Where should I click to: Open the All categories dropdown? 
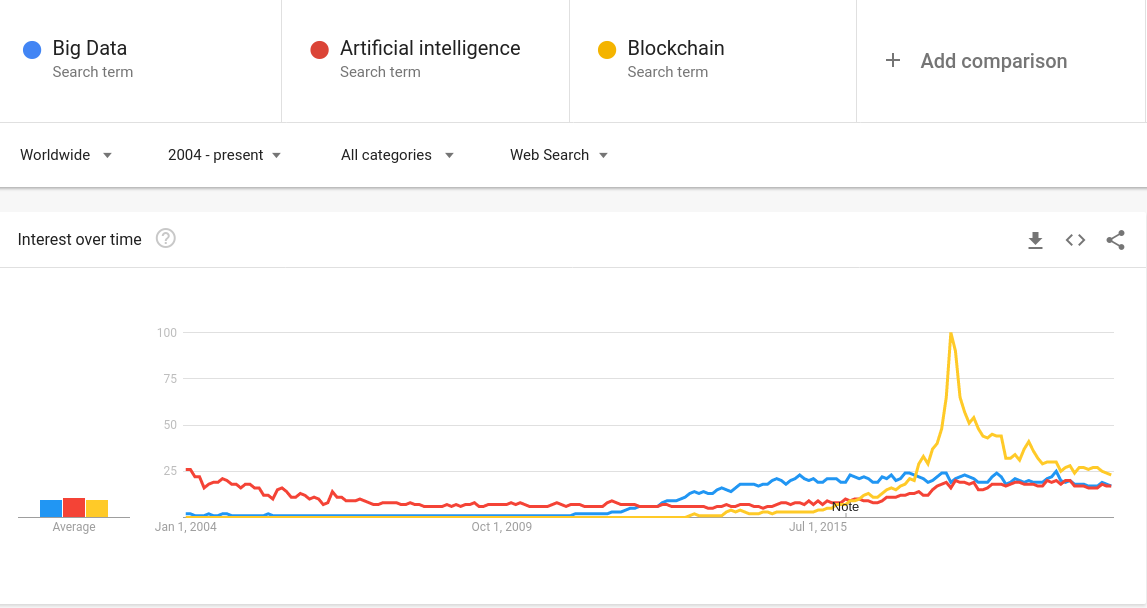[397, 155]
